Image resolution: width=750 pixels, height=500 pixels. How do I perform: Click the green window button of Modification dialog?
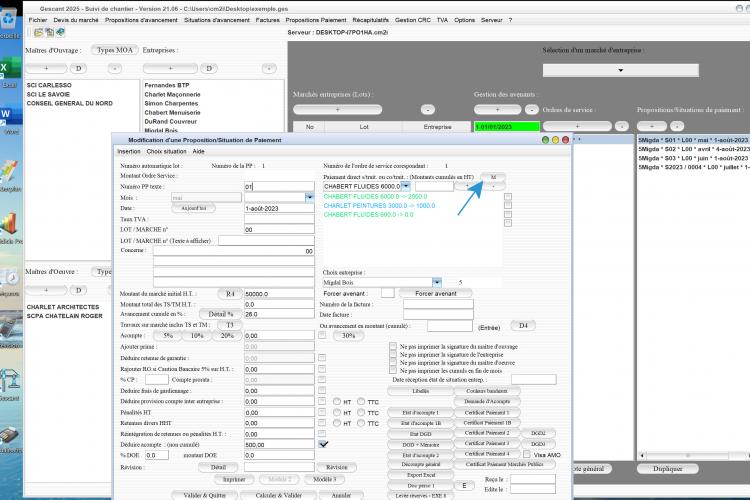tap(545, 140)
